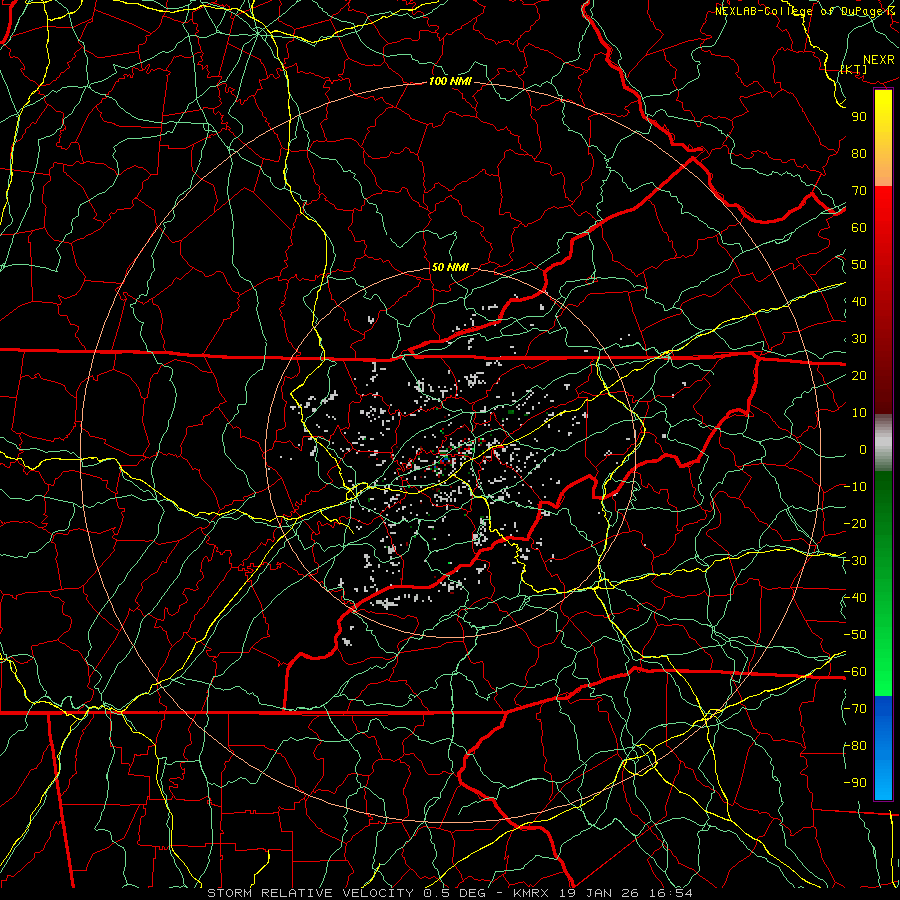The height and width of the screenshot is (900, 900).
Task: Click the "NEXR" label at top right
Action: (x=879, y=60)
